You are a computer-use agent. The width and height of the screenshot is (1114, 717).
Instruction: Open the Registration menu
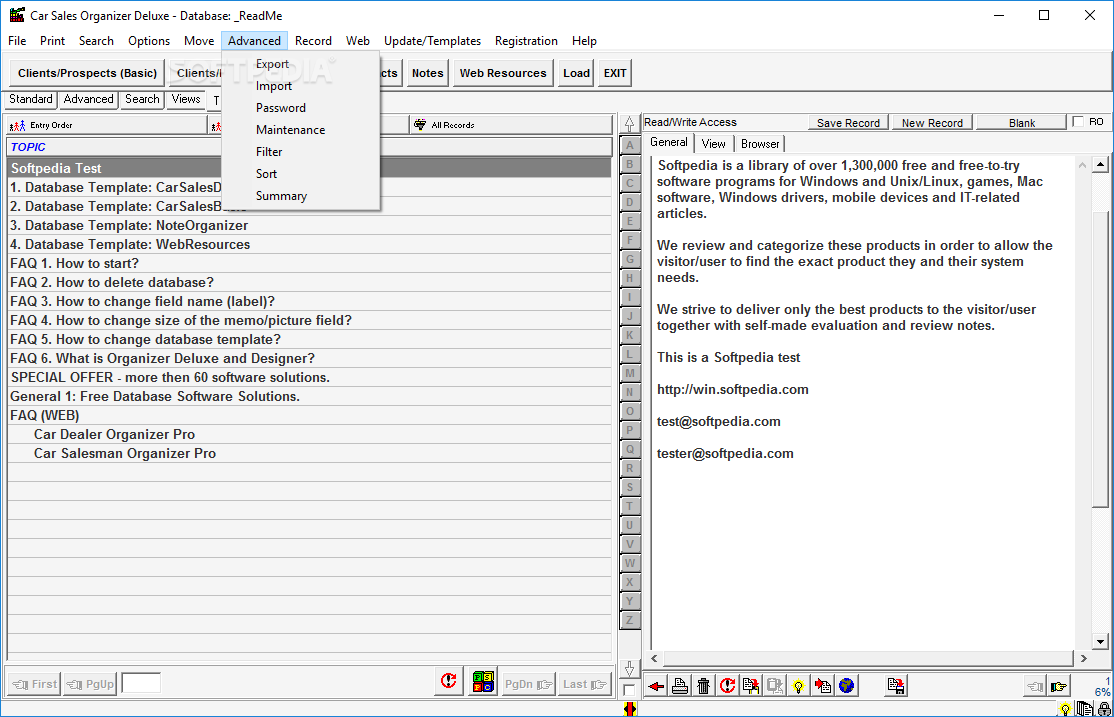point(526,41)
